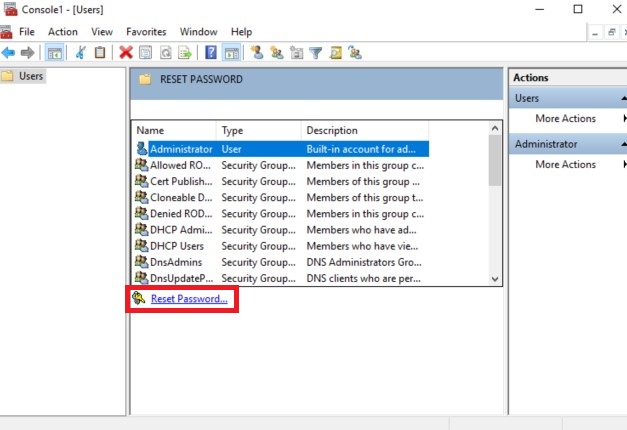627x430 pixels.
Task: Click the Export List toolbar icon
Action: click(185, 52)
